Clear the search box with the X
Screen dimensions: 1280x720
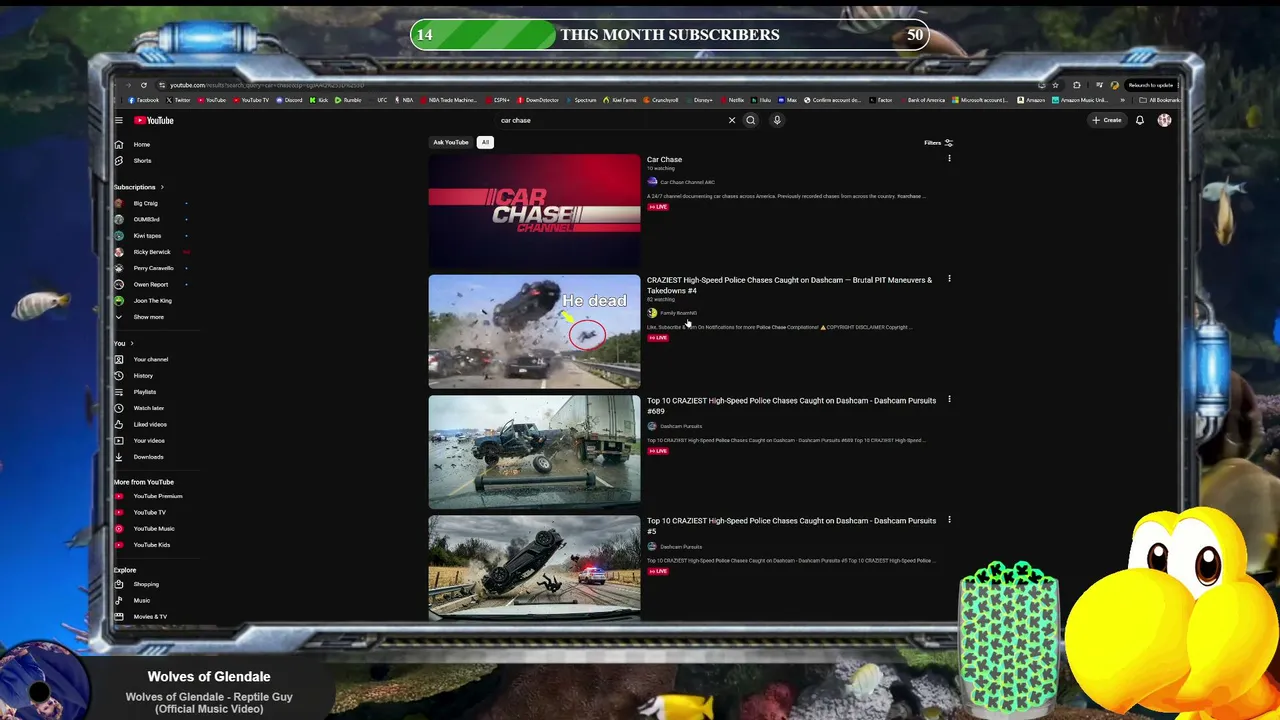pyautogui.click(x=732, y=120)
